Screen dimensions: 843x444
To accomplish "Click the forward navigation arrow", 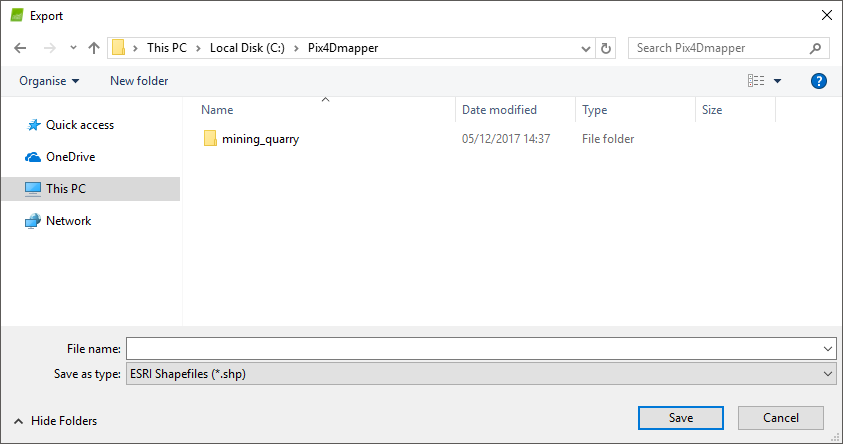I will click(x=49, y=48).
